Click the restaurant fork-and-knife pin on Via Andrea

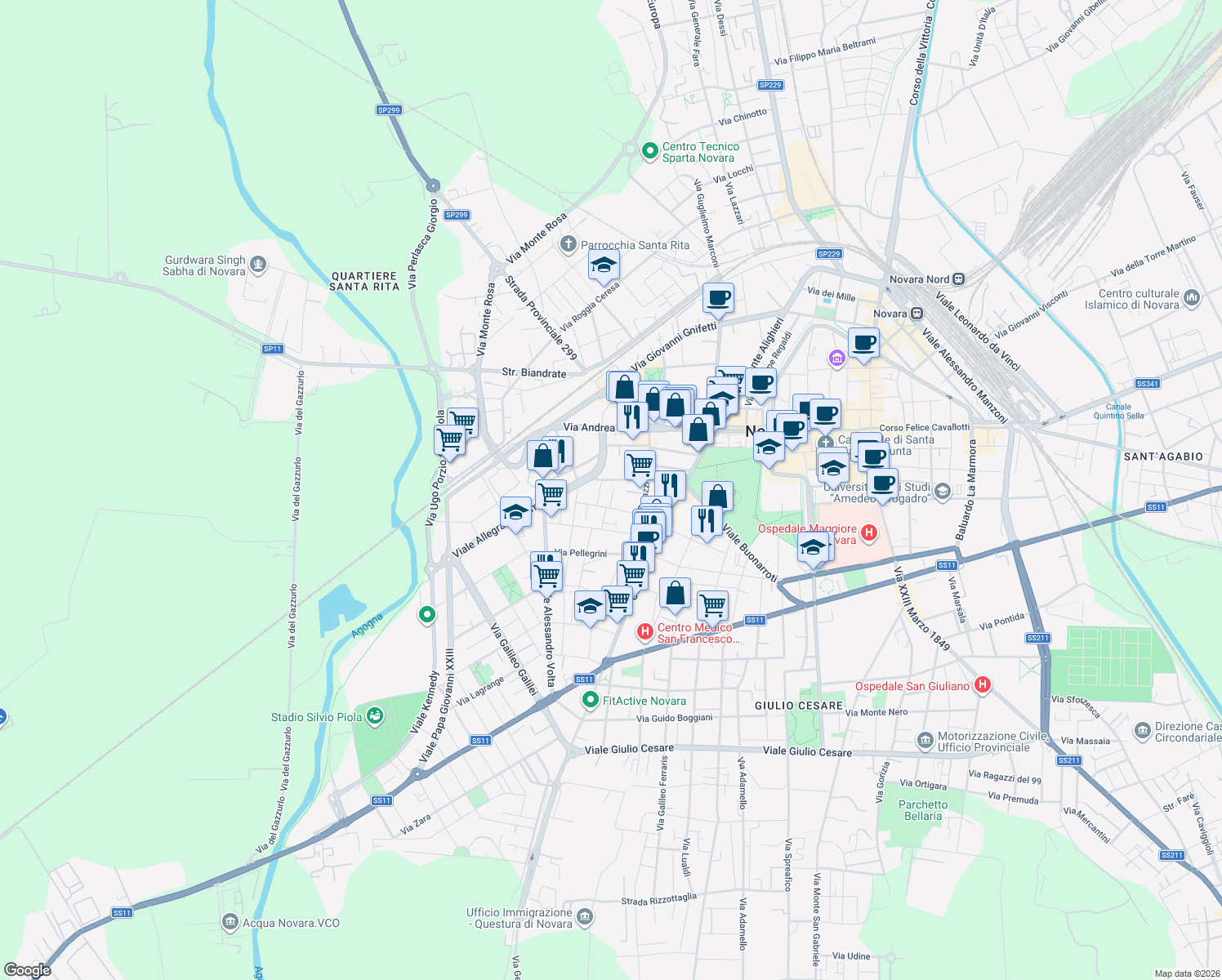(632, 416)
